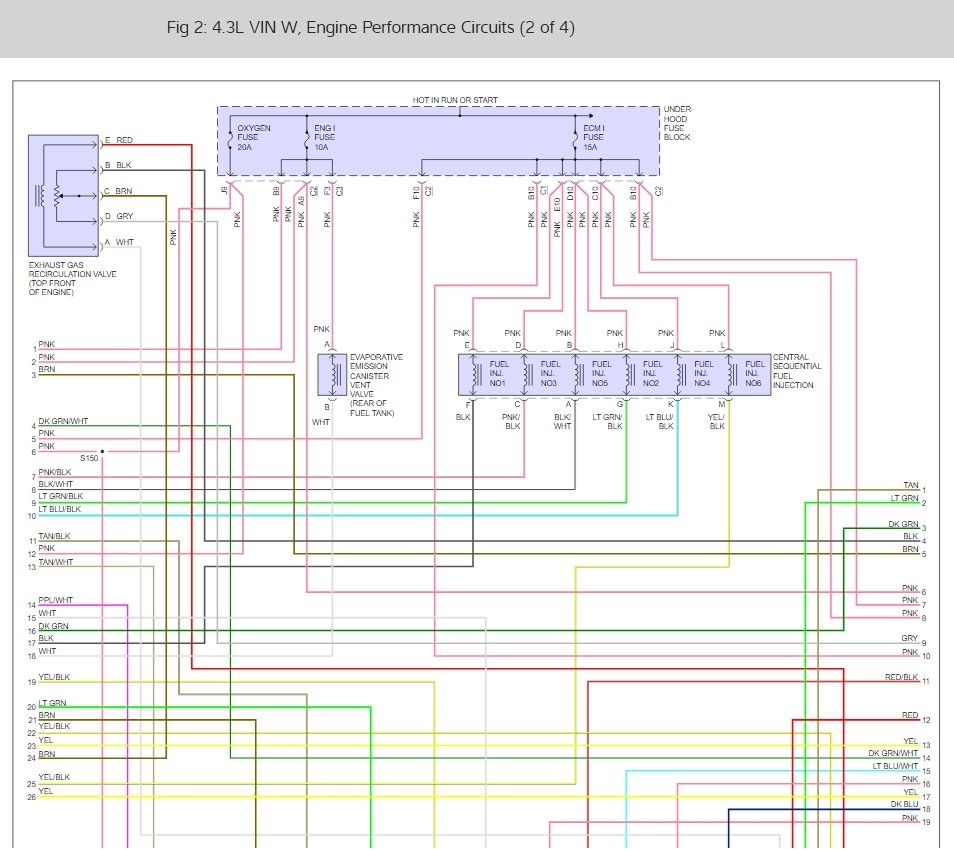This screenshot has height=850, width=954.
Task: Click the Evaporative Emission Canister Vent Valve coil
Action: pos(332,375)
